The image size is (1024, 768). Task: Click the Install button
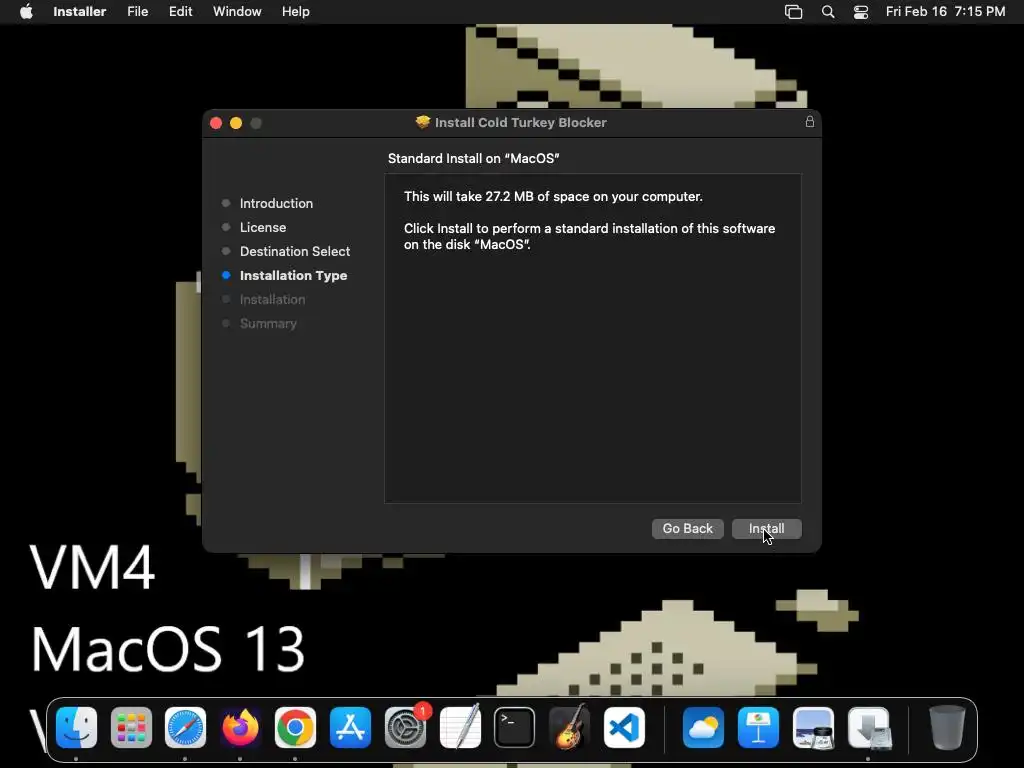pyautogui.click(x=766, y=529)
